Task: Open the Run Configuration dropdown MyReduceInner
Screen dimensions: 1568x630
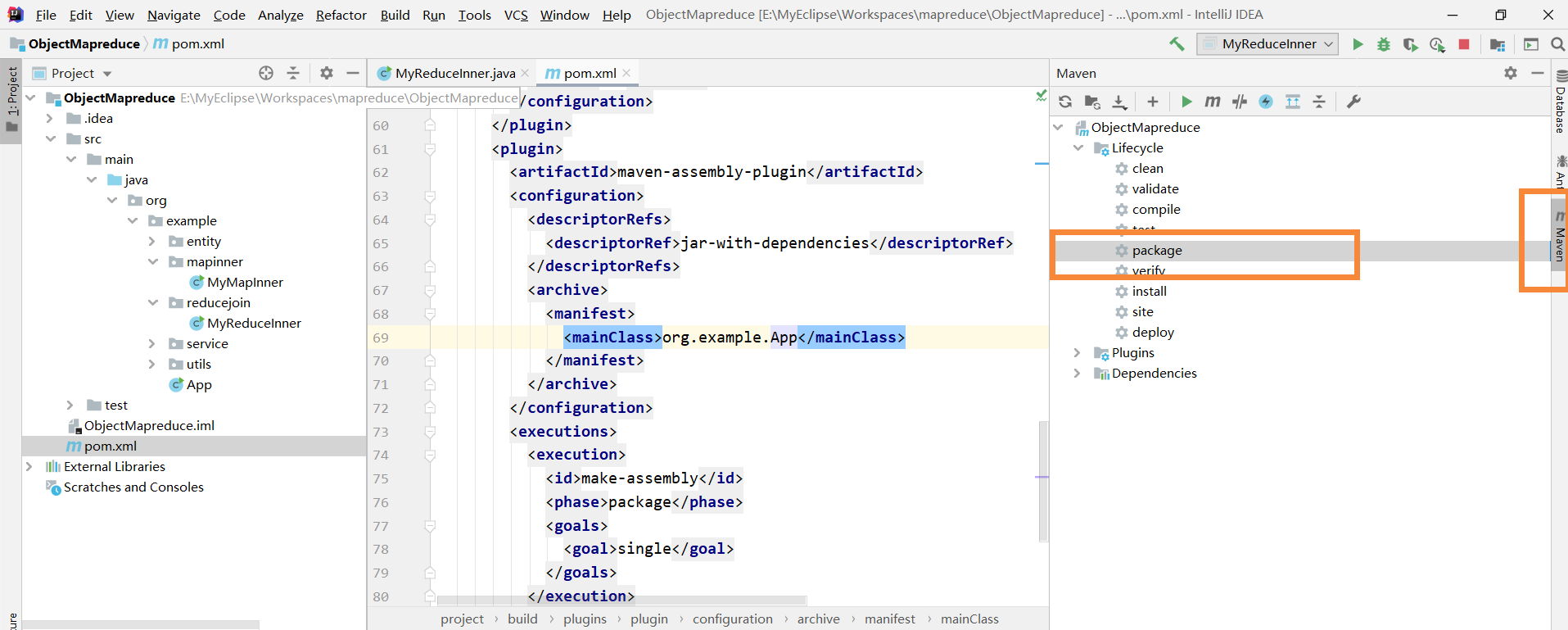Action: pos(1268,44)
